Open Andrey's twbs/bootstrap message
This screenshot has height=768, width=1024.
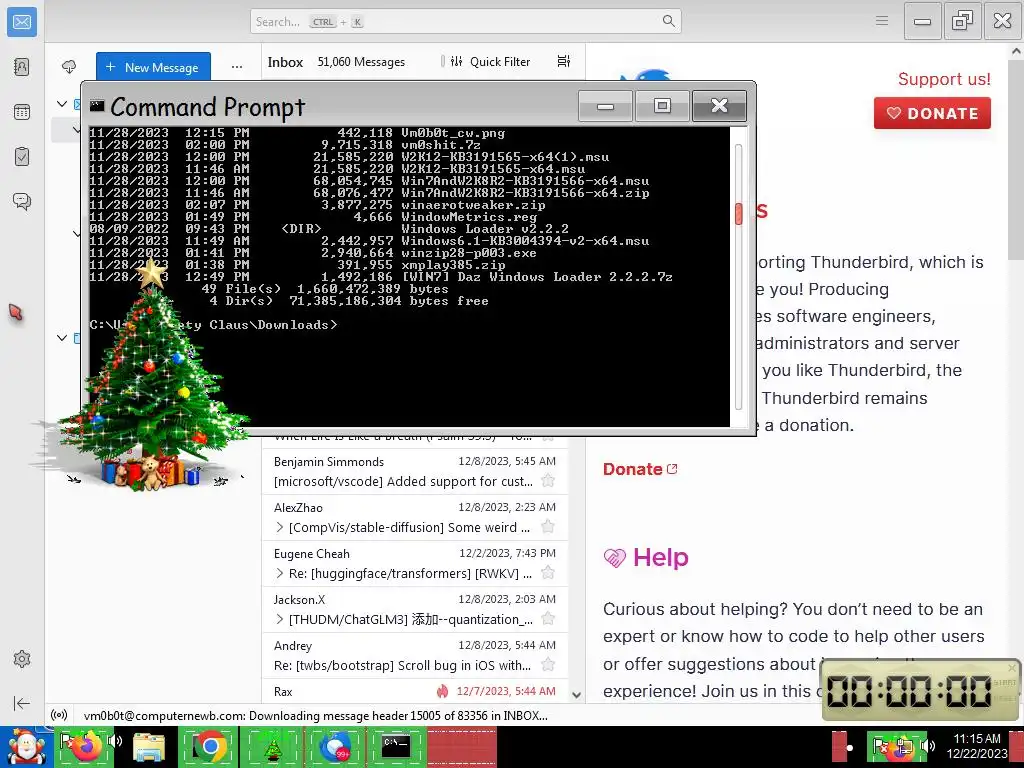(x=415, y=655)
